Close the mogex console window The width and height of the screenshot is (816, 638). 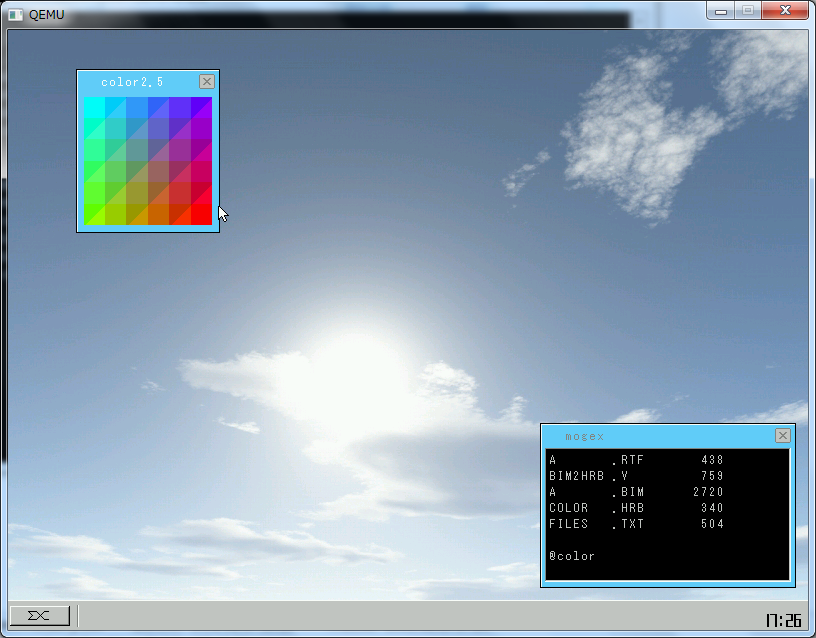coord(782,436)
